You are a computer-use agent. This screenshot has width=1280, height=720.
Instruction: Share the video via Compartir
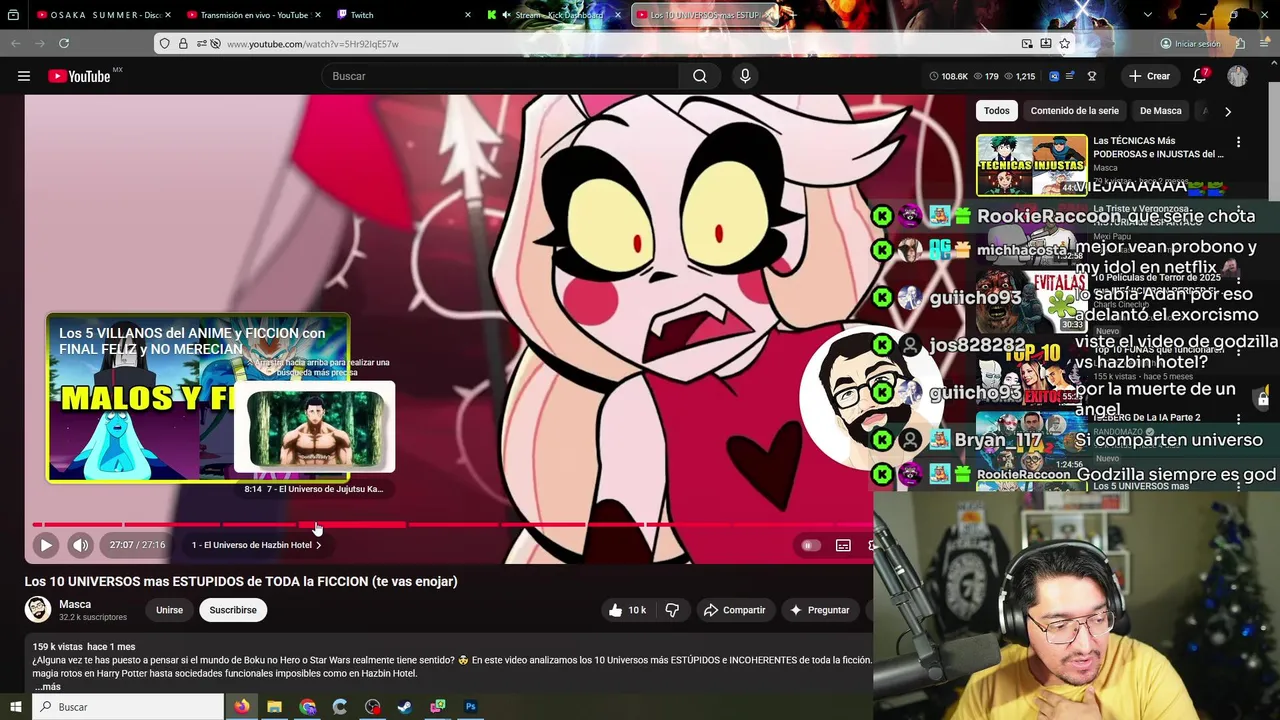pos(734,610)
